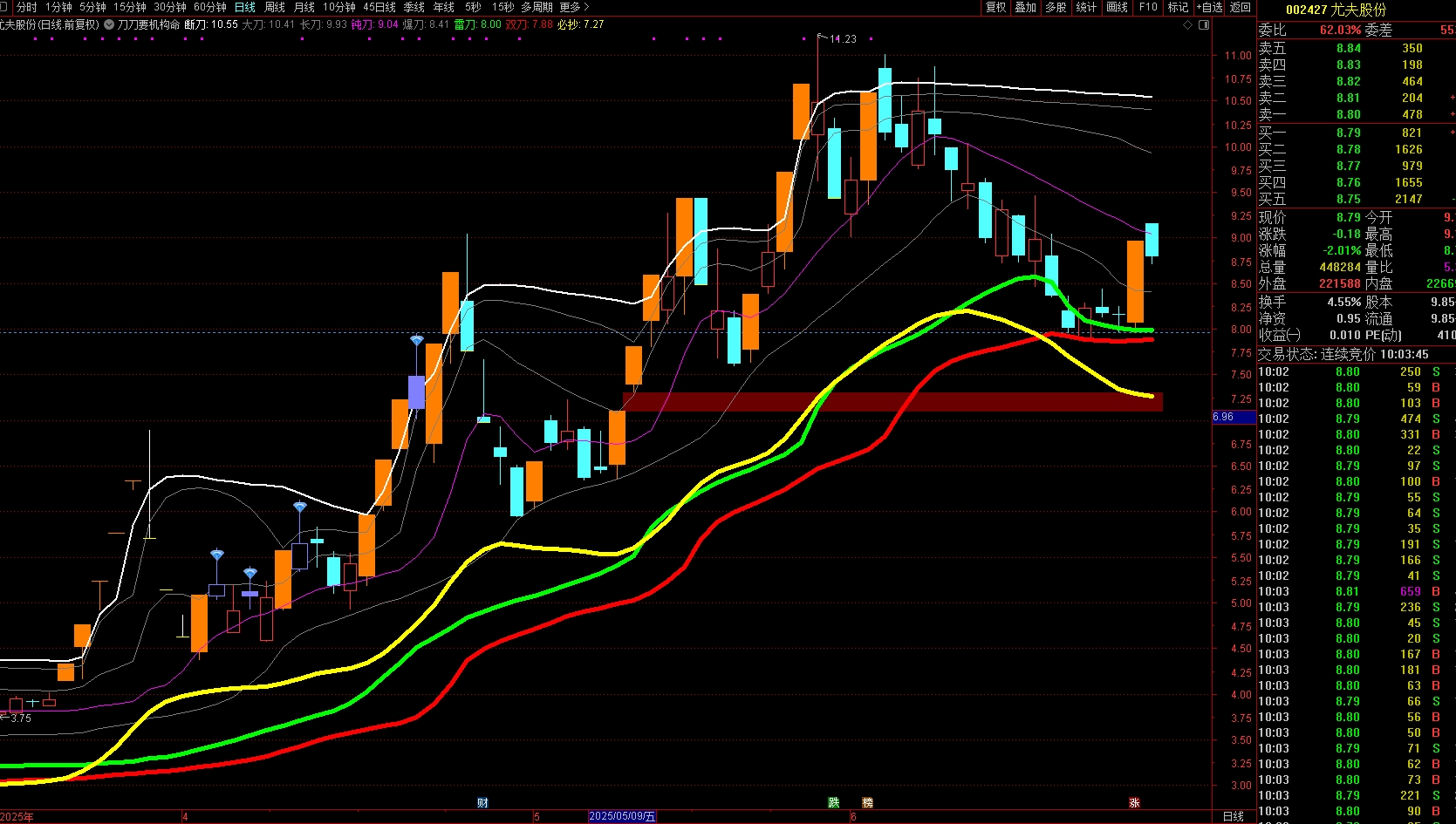Click the 断刀: 10.55 indicator value
The height and width of the screenshot is (824, 1456).
pos(211,24)
